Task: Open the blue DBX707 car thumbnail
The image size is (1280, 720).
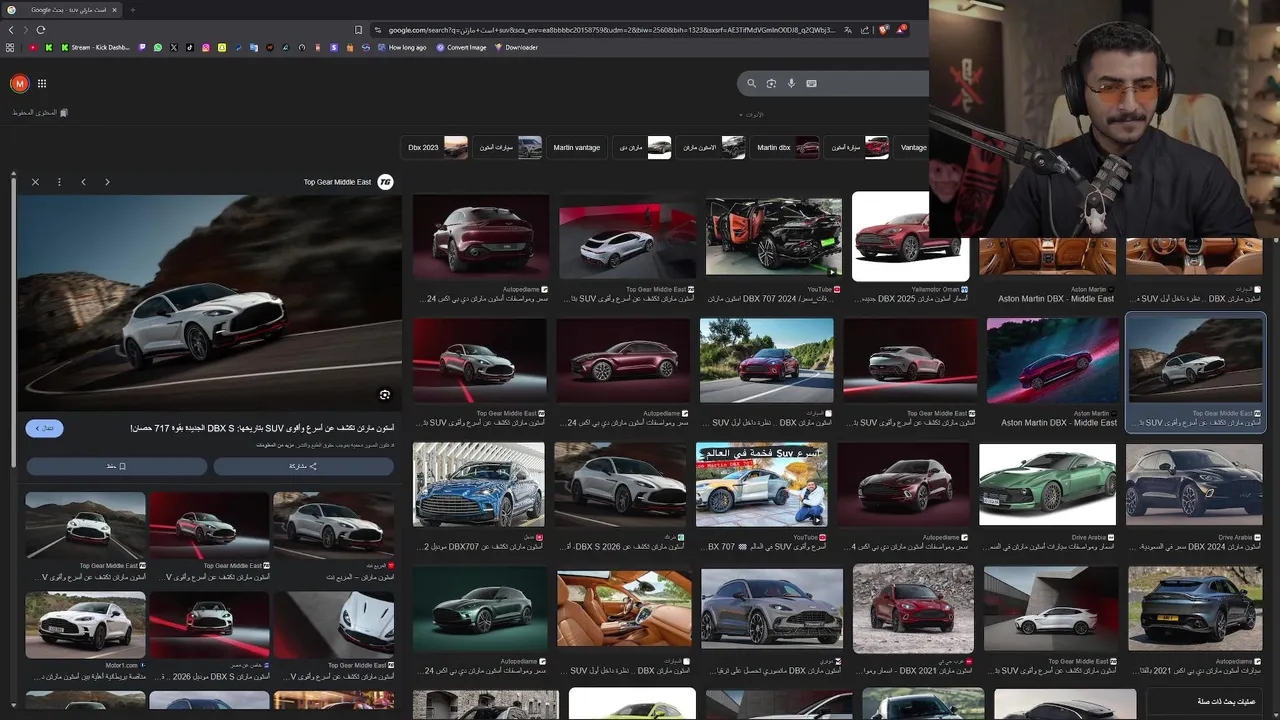Action: [479, 485]
